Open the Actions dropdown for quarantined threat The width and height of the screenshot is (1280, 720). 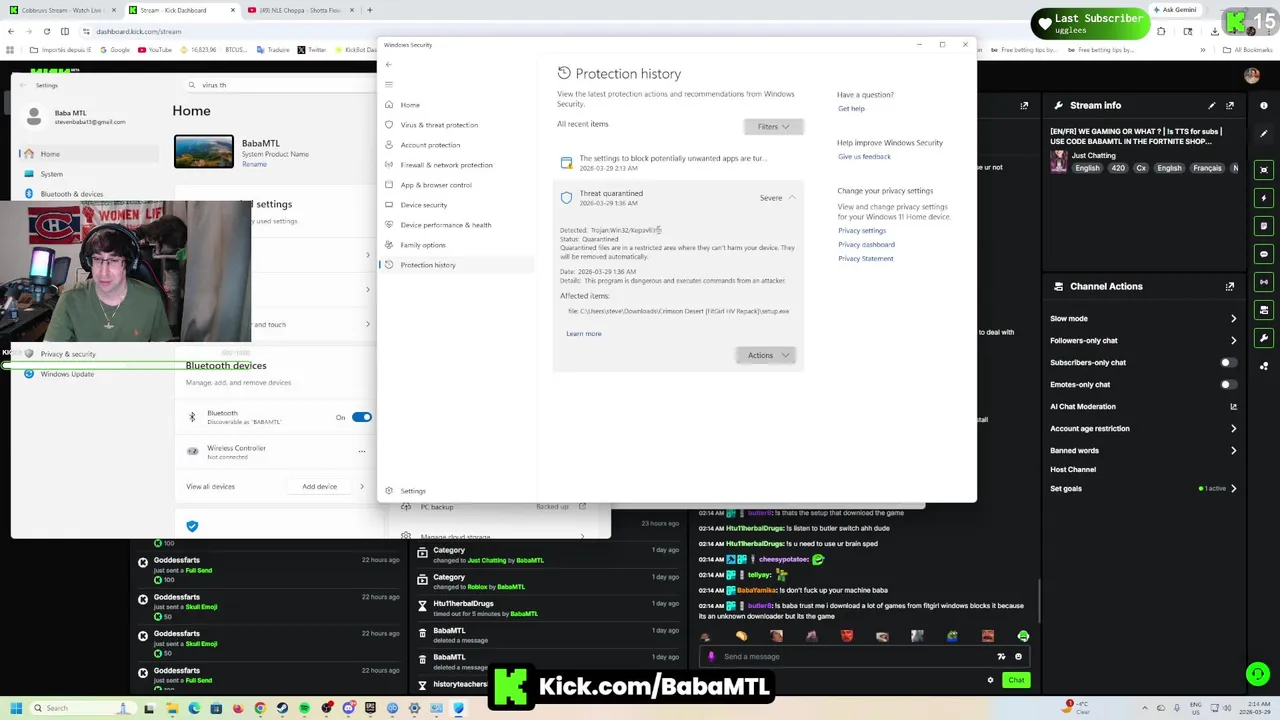pos(766,356)
